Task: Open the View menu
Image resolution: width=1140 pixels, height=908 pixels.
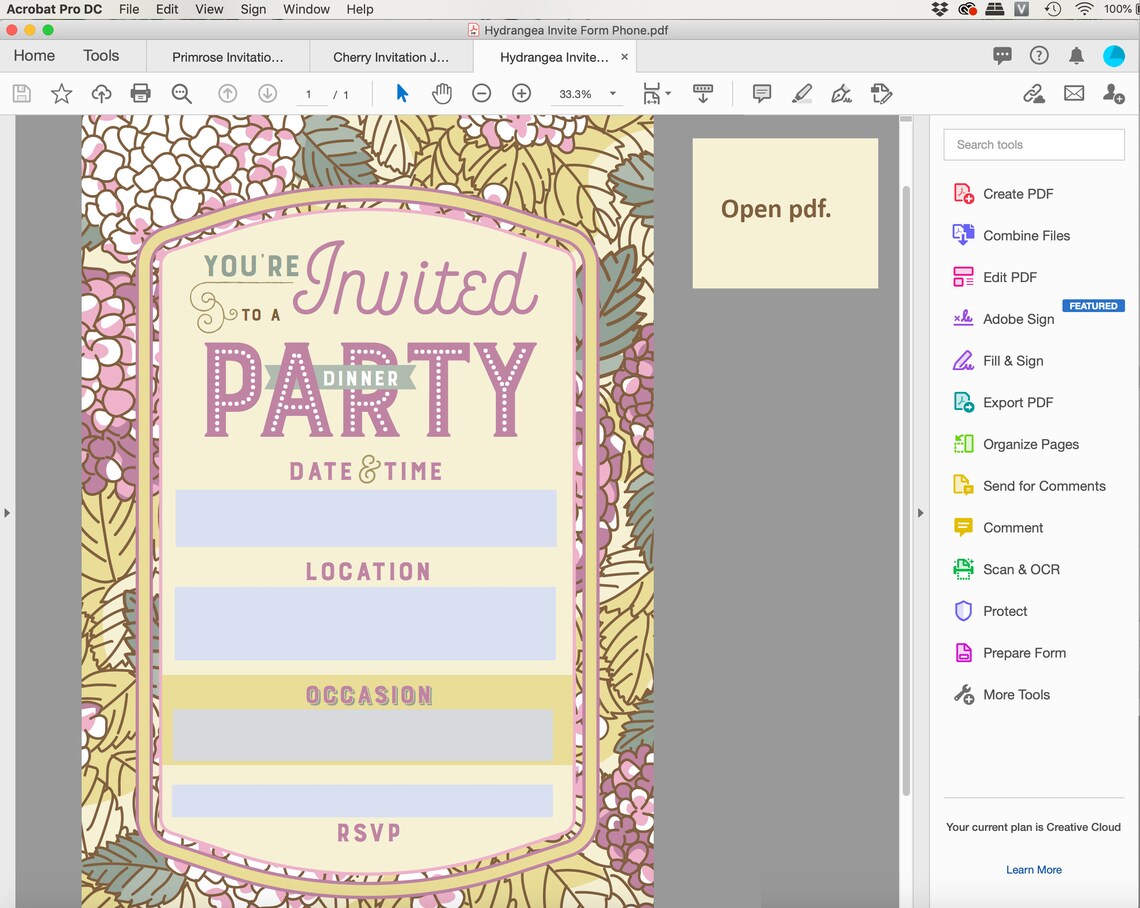Action: [x=209, y=9]
